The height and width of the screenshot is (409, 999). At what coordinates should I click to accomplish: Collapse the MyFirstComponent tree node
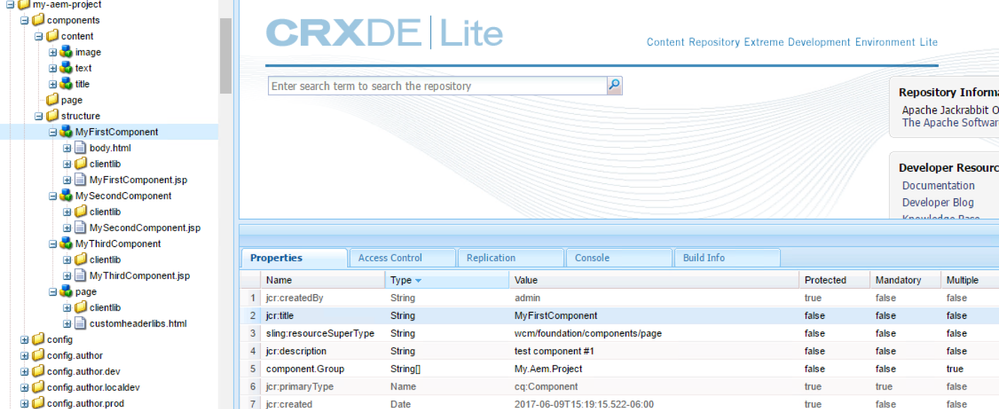[x=53, y=132]
